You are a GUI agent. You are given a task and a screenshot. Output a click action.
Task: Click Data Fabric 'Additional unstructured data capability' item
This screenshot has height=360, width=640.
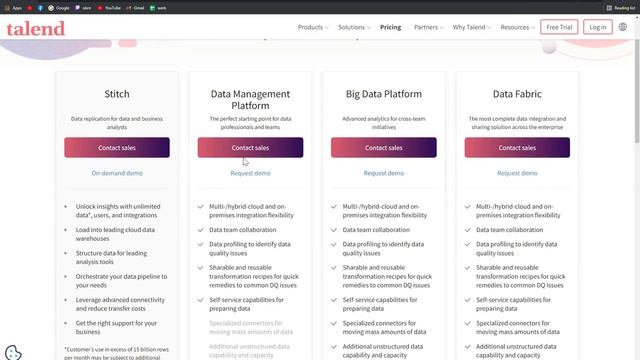[516, 351]
